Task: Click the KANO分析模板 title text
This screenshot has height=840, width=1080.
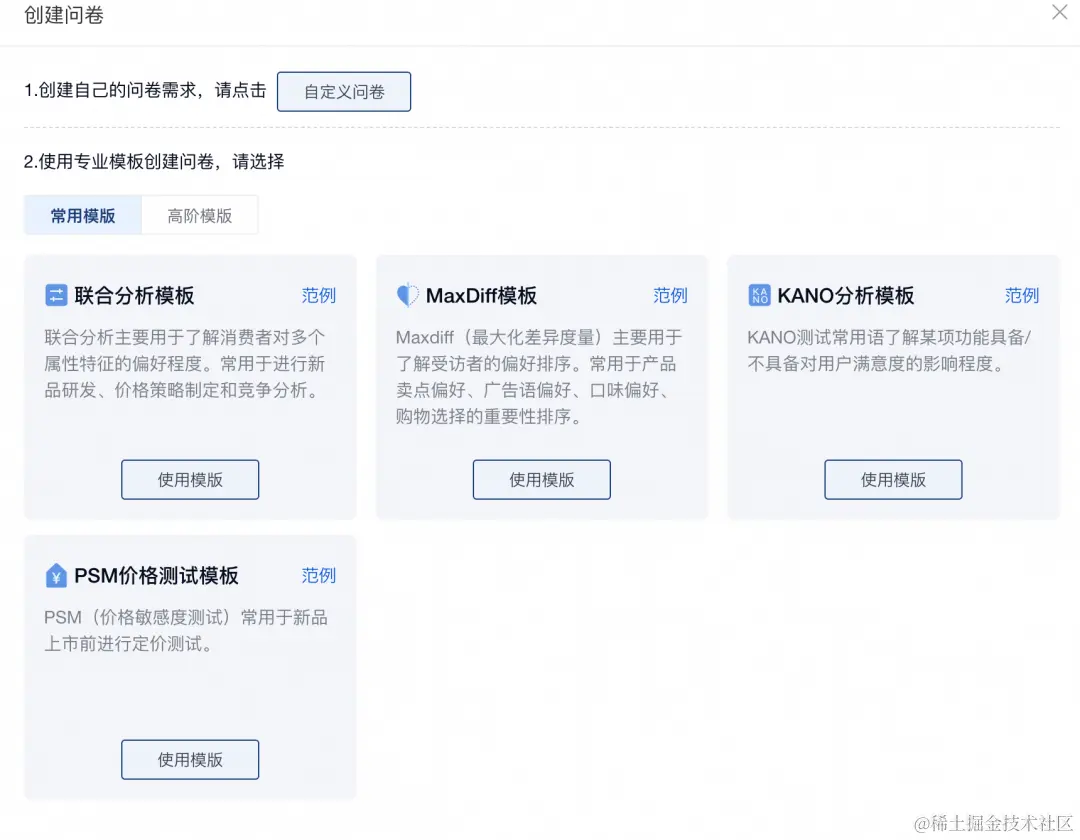Action: click(857, 295)
